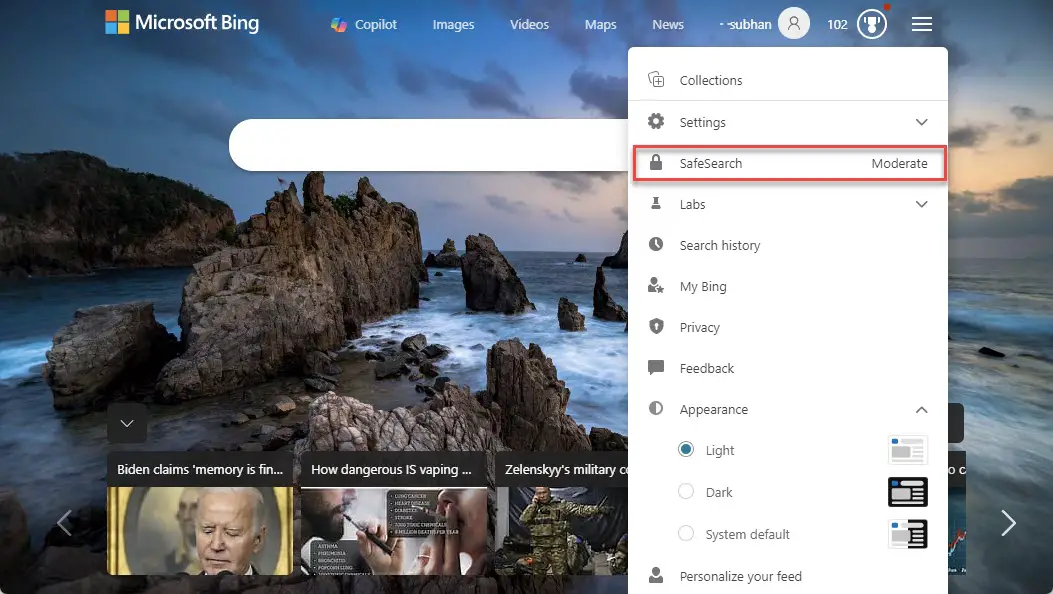Close the hamburger menu icon
This screenshot has height=594, width=1053.
coord(921,25)
